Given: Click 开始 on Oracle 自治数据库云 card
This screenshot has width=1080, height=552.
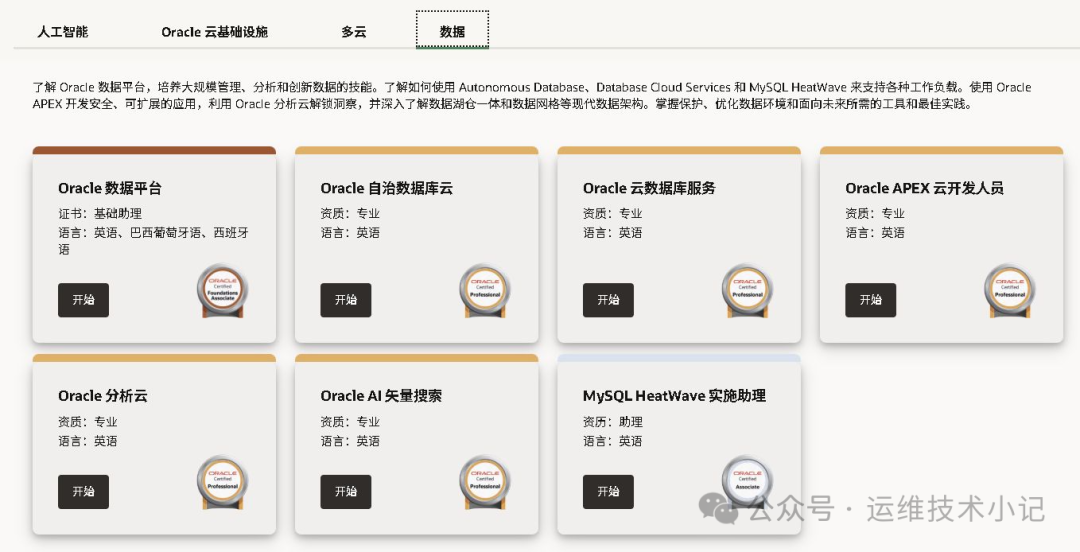Looking at the screenshot, I should point(346,300).
